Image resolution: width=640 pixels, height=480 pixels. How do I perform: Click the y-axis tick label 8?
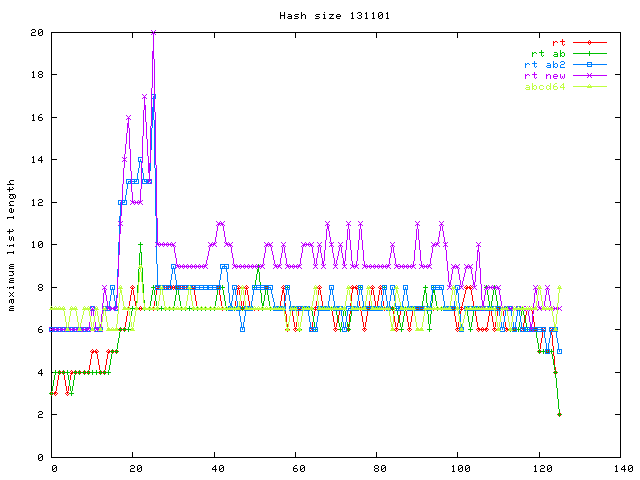pyautogui.click(x=40, y=287)
